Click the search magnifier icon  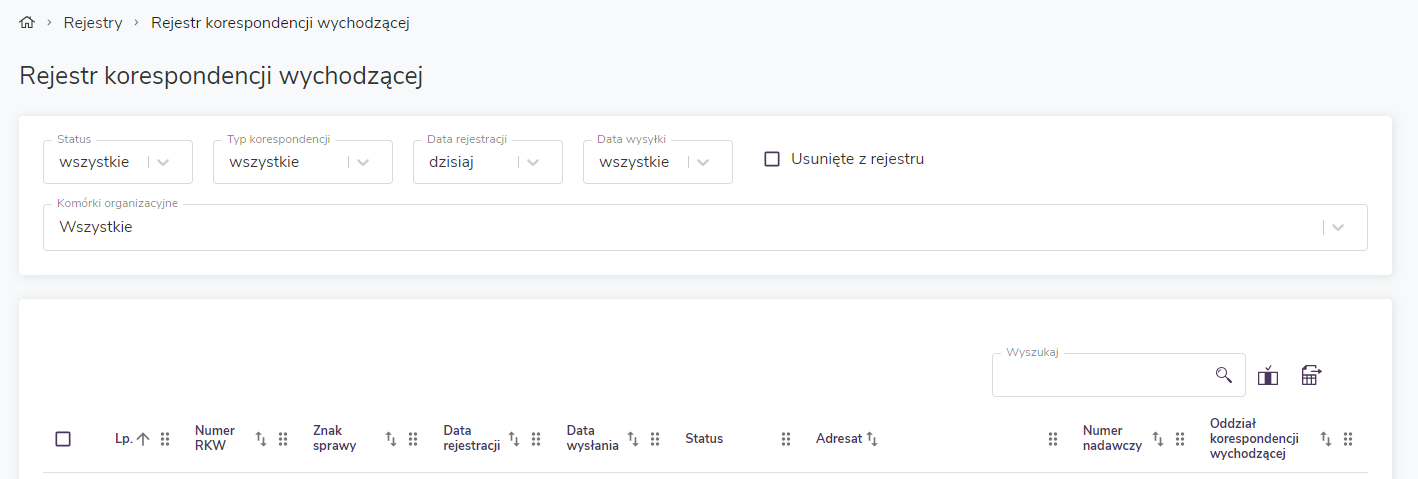1224,375
